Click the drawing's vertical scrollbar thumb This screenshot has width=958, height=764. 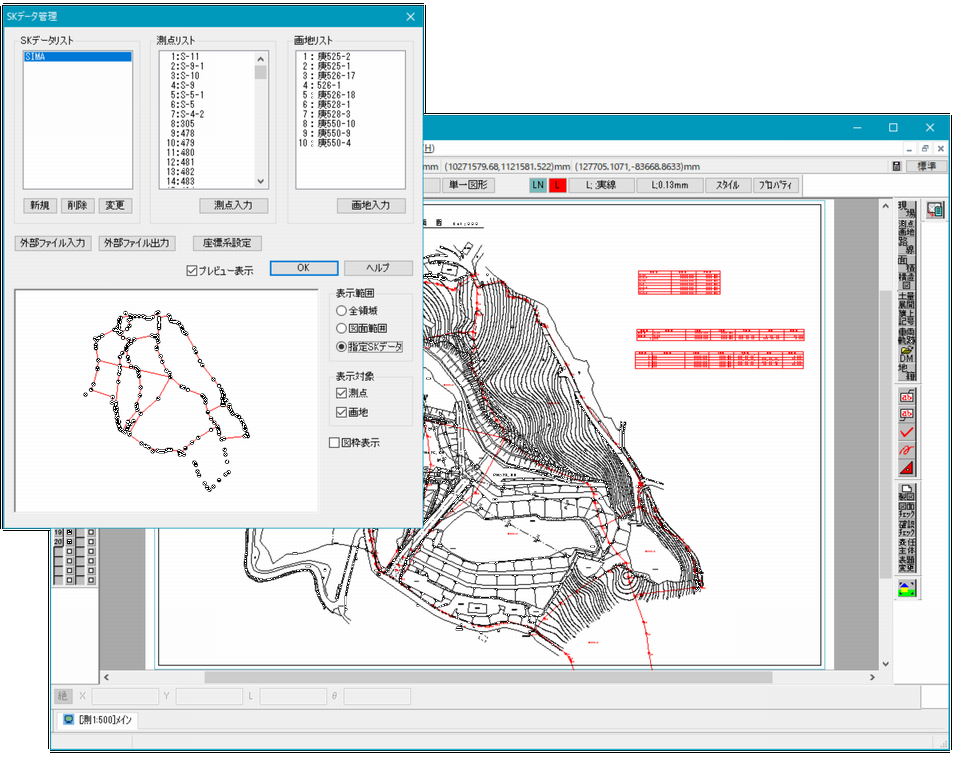click(x=885, y=434)
